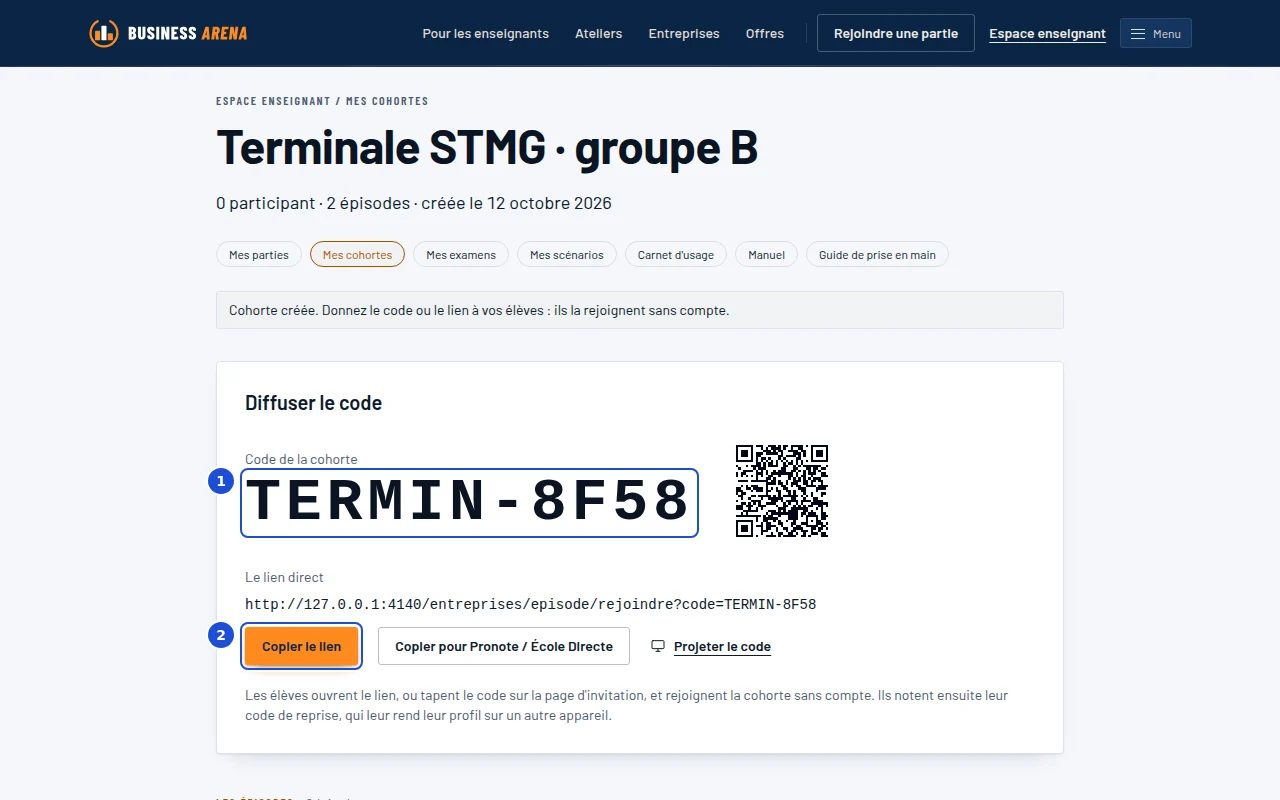Image resolution: width=1280 pixels, height=800 pixels.
Task: Click the Le lien direct label
Action: (284, 577)
